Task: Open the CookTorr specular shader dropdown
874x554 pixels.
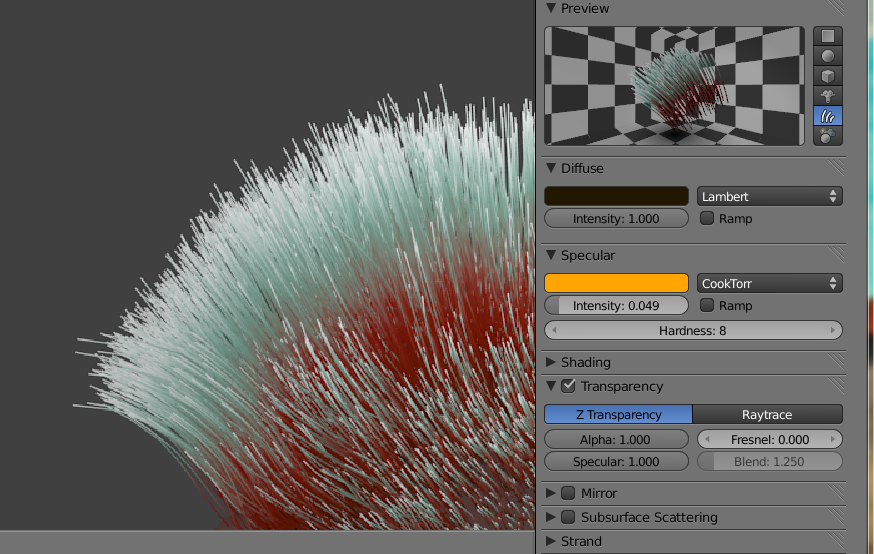Action: (769, 283)
